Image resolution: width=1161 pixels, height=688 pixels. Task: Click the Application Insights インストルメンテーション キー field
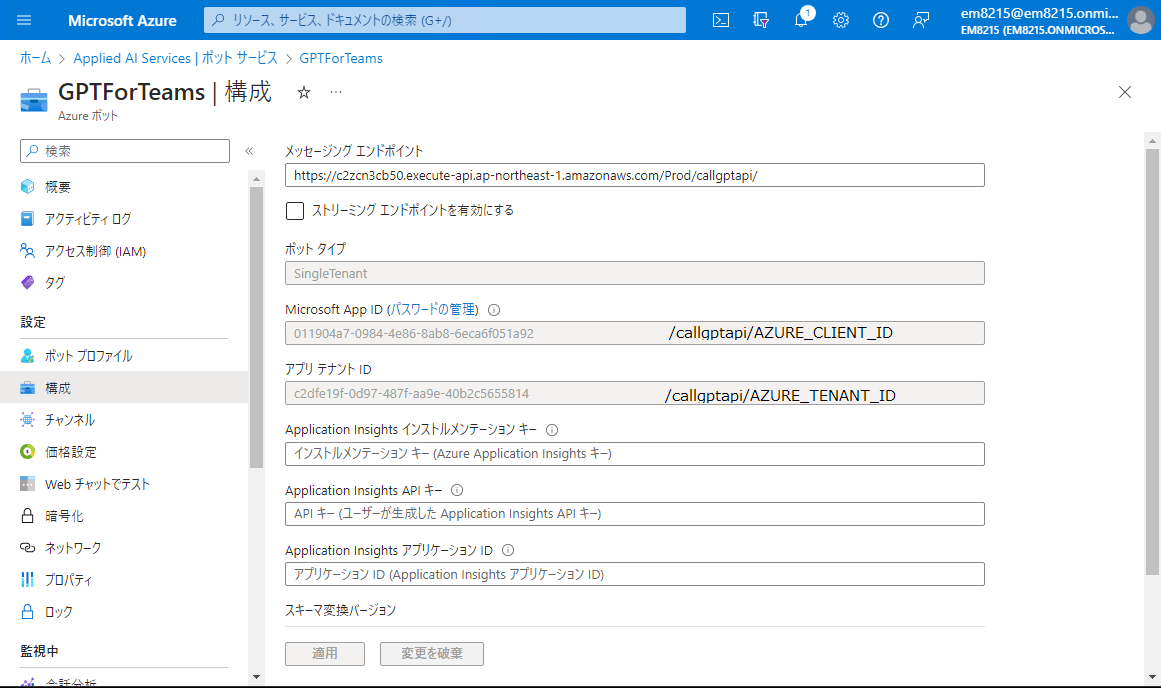pos(635,454)
